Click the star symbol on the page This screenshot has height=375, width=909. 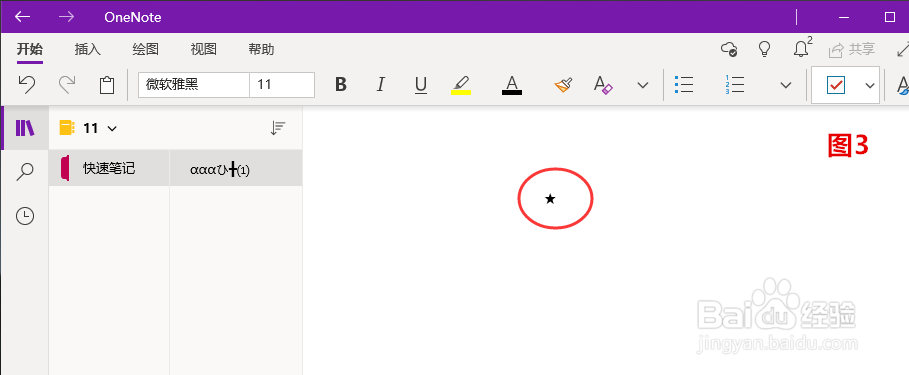[550, 199]
